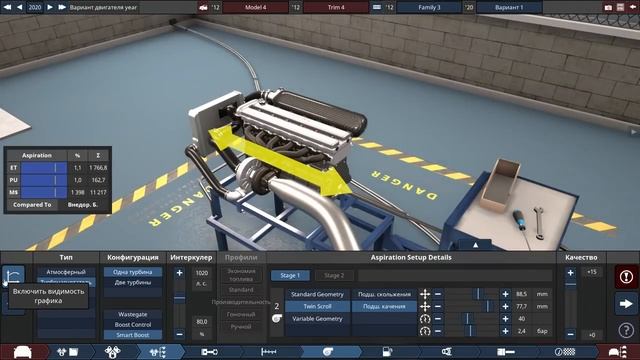Click compressor size cross-arrows icon for 88.5 mm
Image resolution: width=640 pixels, height=360 pixels.
pos(425,294)
